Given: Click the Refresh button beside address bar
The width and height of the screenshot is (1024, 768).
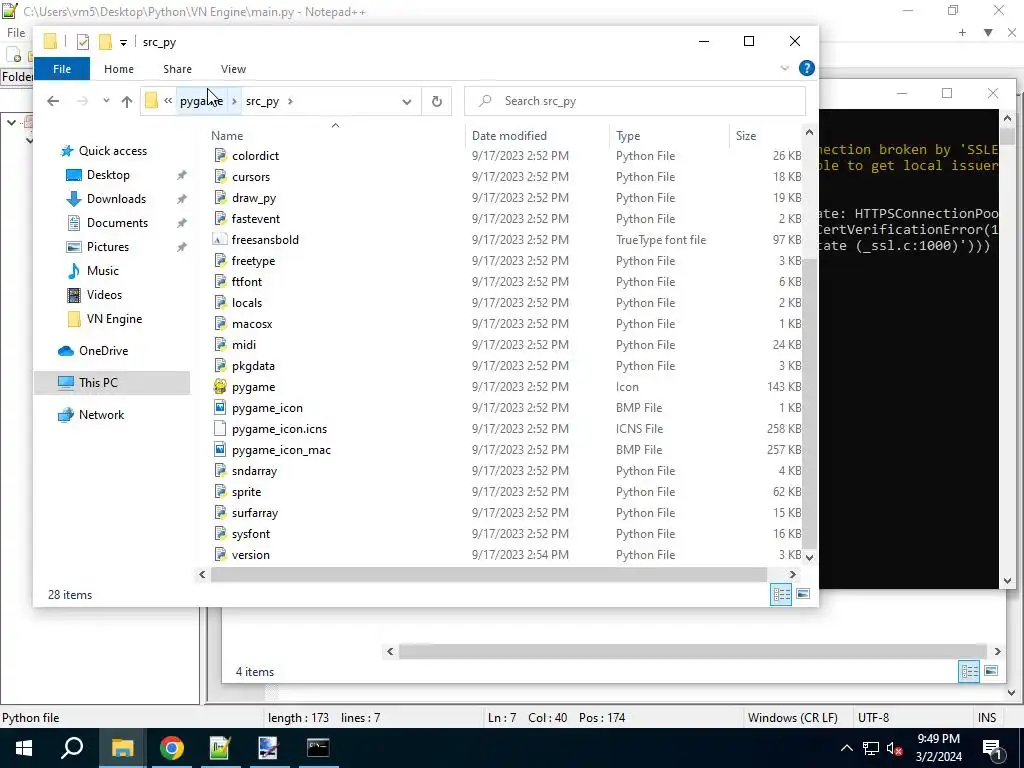Looking at the screenshot, I should click(x=436, y=101).
